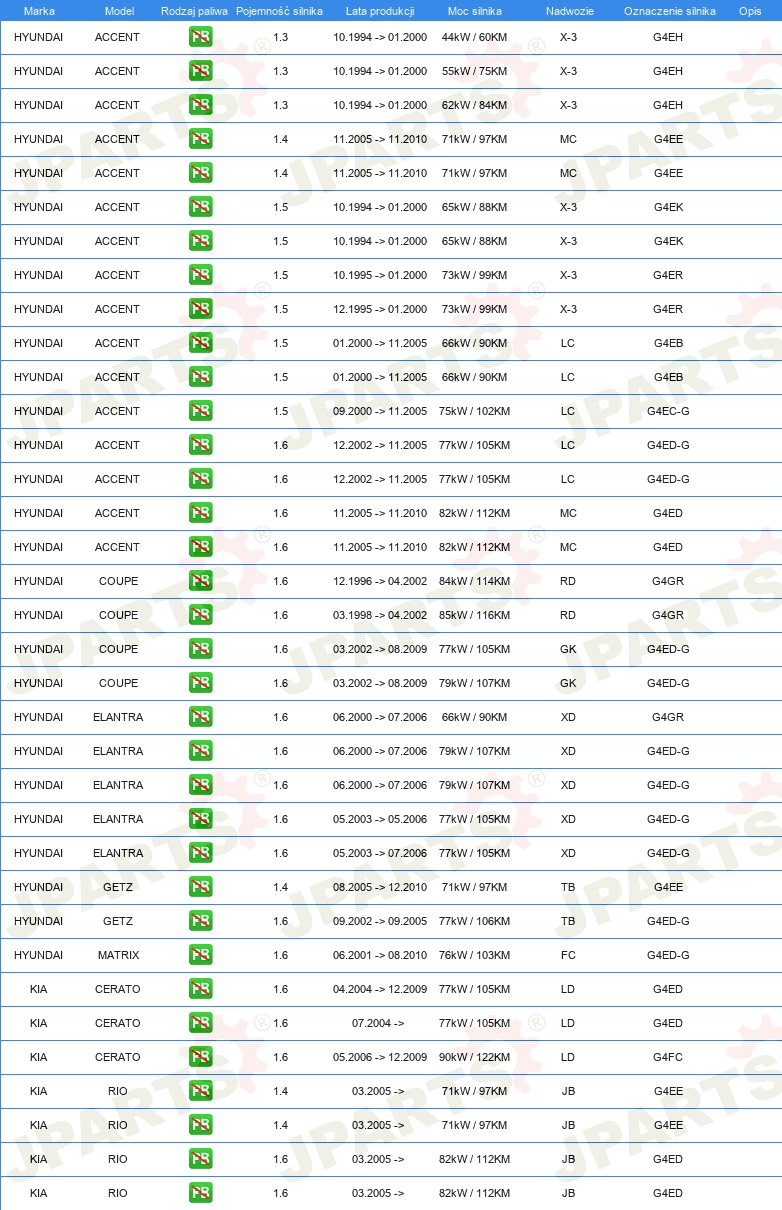The height and width of the screenshot is (1210, 782).
Task: Click the fuel icon in the Coupe 84kW / 114KM row
Action: [200, 581]
